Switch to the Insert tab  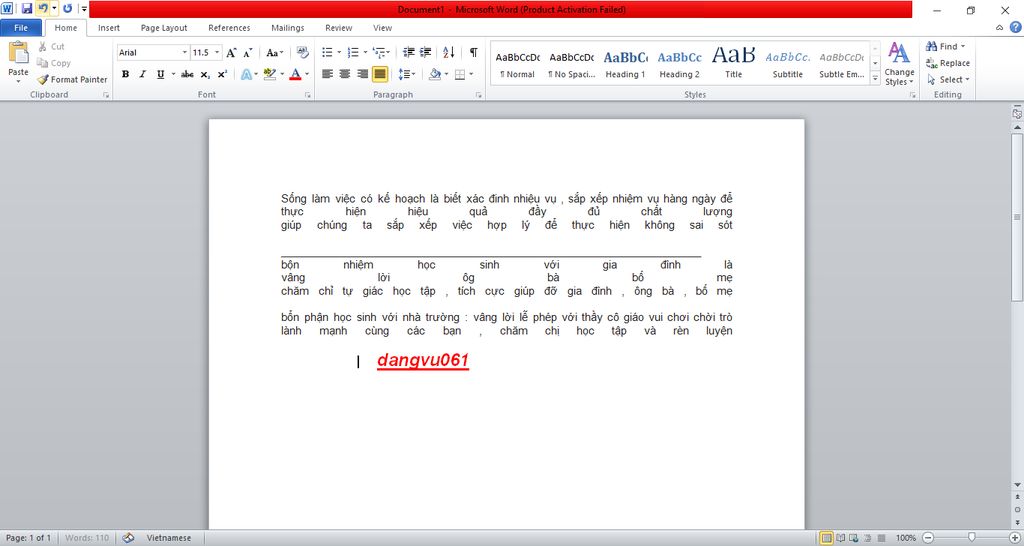[x=109, y=27]
